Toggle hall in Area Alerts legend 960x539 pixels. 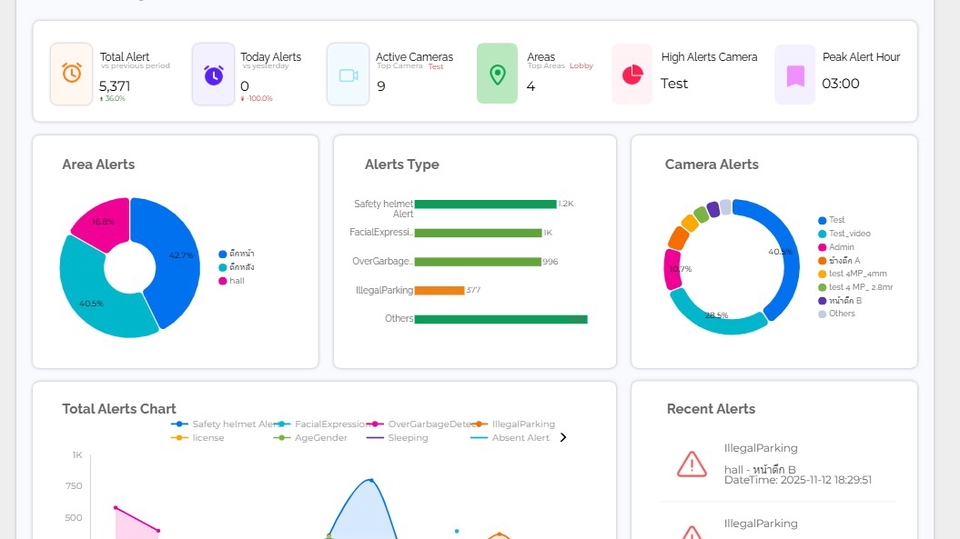(234, 281)
